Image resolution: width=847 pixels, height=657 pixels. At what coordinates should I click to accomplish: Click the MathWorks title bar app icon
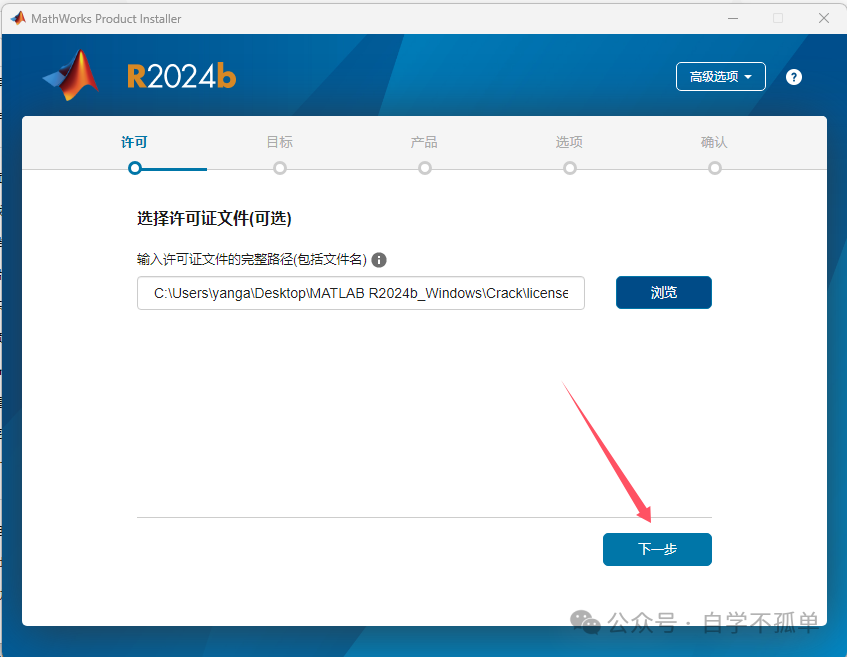pos(18,18)
